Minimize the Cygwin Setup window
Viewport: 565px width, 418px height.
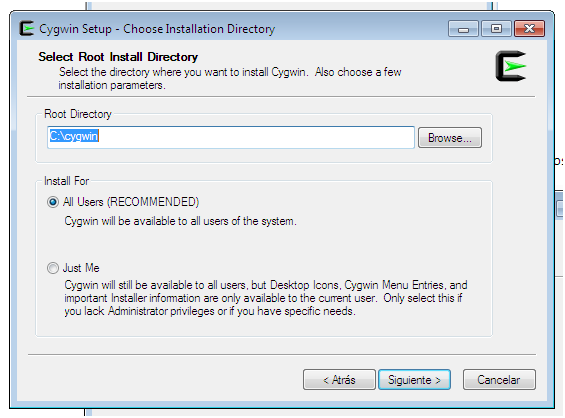click(x=463, y=29)
